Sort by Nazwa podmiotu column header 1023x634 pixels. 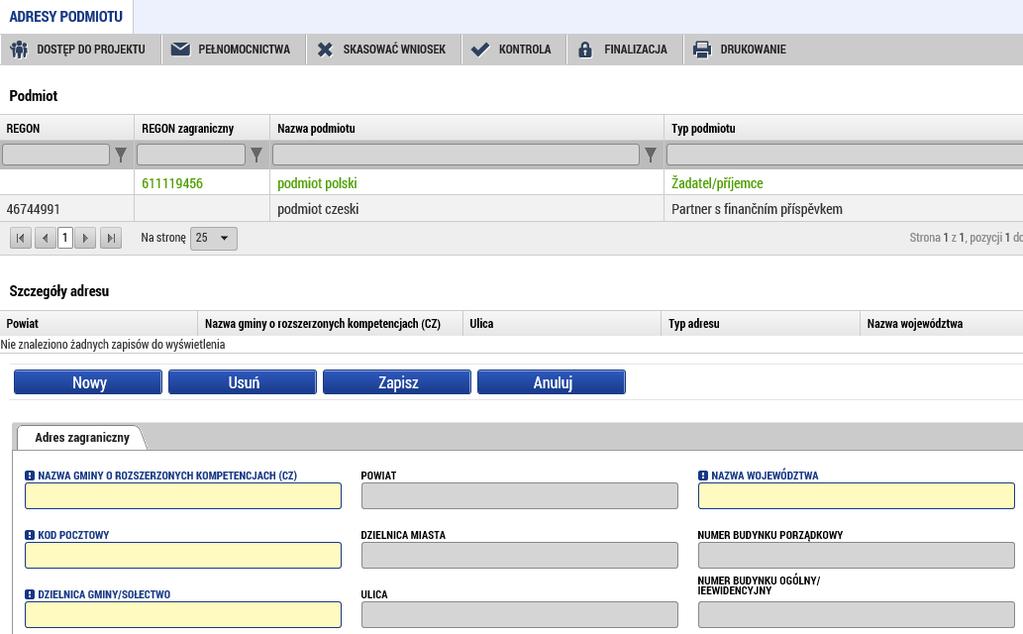coord(466,128)
